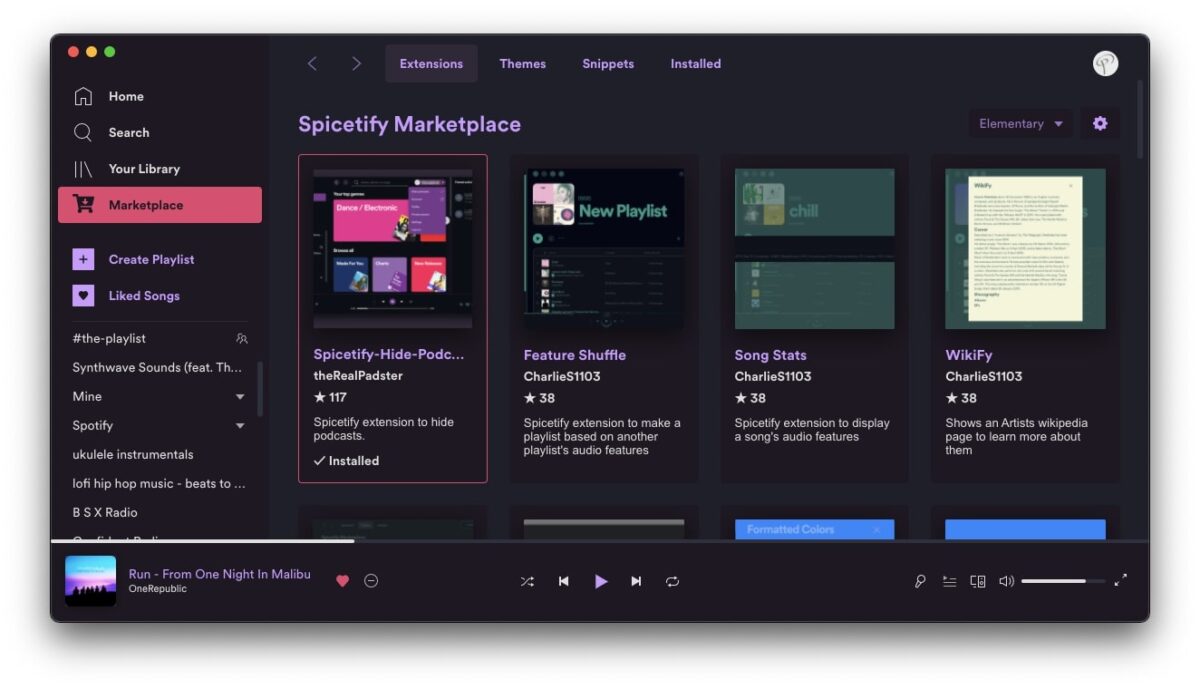Image resolution: width=1200 pixels, height=689 pixels.
Task: Adjust the volume slider
Action: 1065,580
